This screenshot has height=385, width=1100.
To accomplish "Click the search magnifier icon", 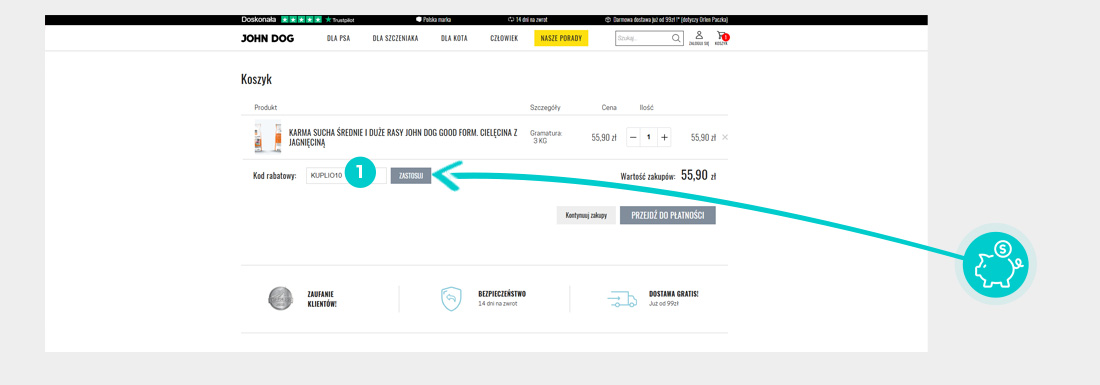I will click(x=676, y=39).
